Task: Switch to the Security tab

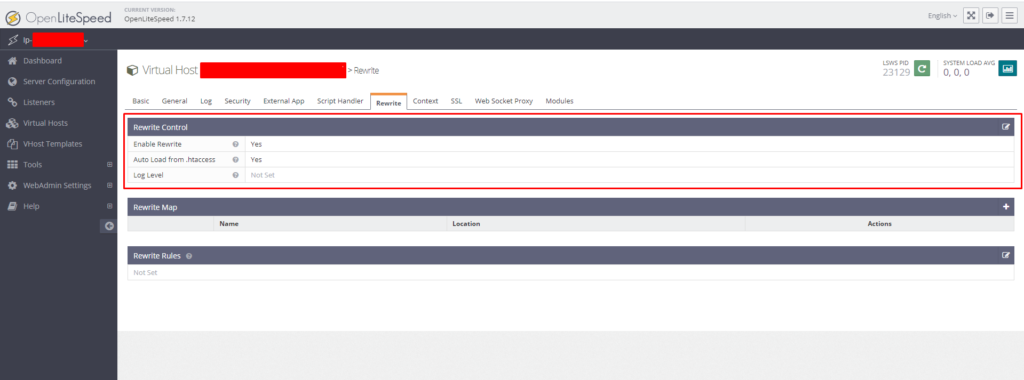Action: coord(237,101)
